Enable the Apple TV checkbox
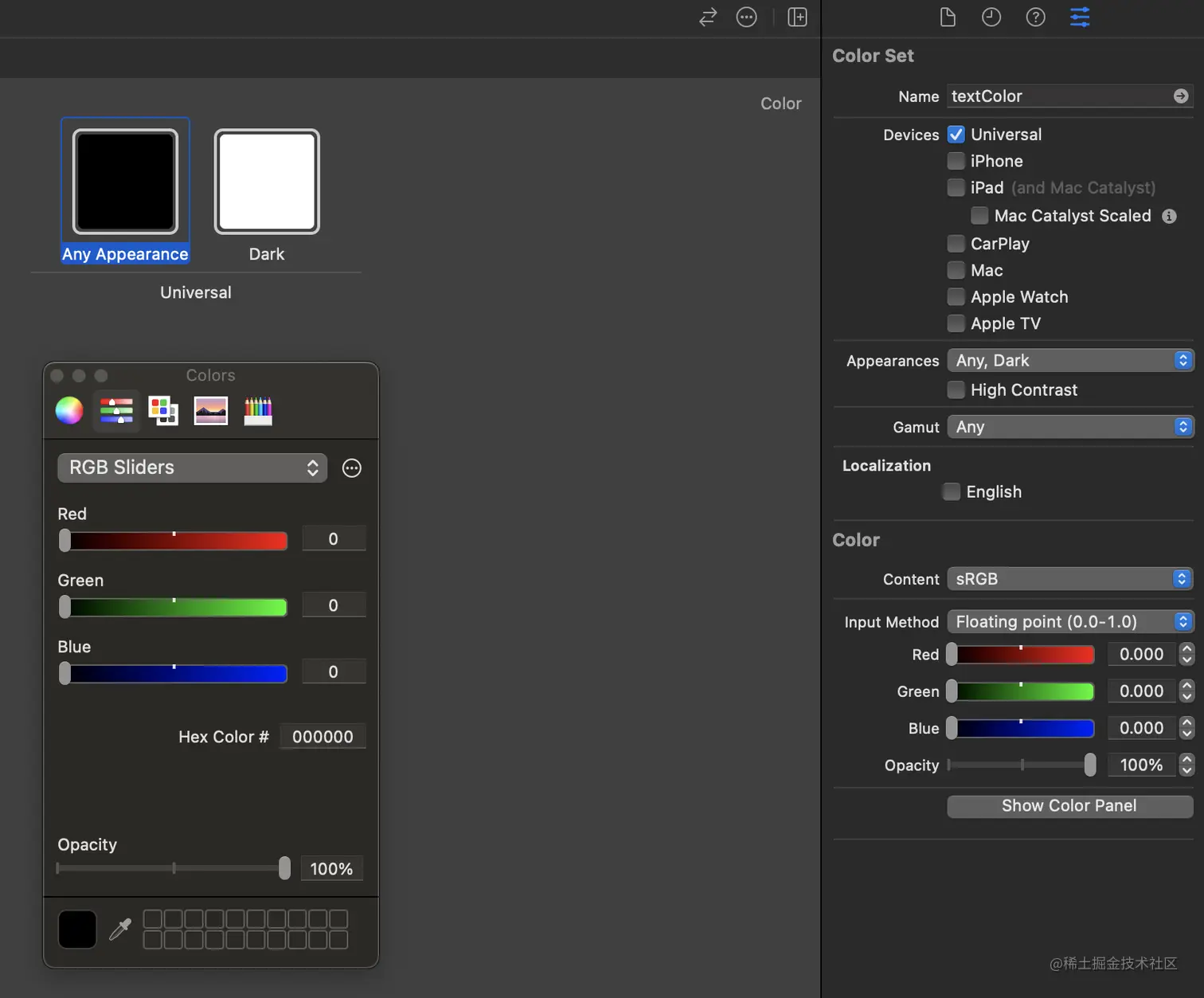 tap(956, 323)
